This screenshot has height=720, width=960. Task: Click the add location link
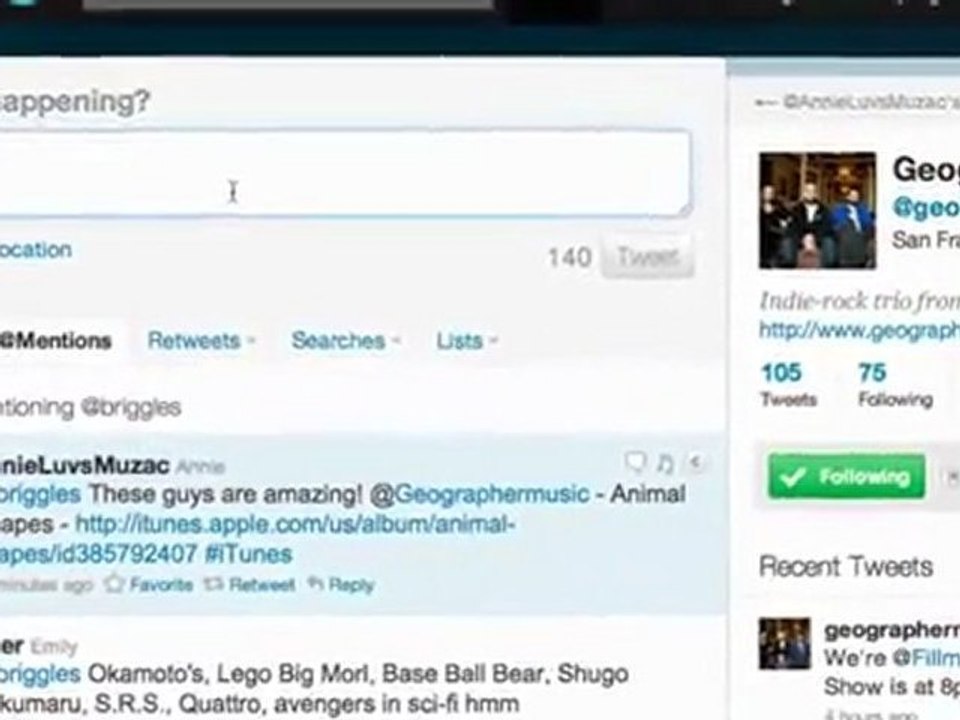pyautogui.click(x=36, y=250)
